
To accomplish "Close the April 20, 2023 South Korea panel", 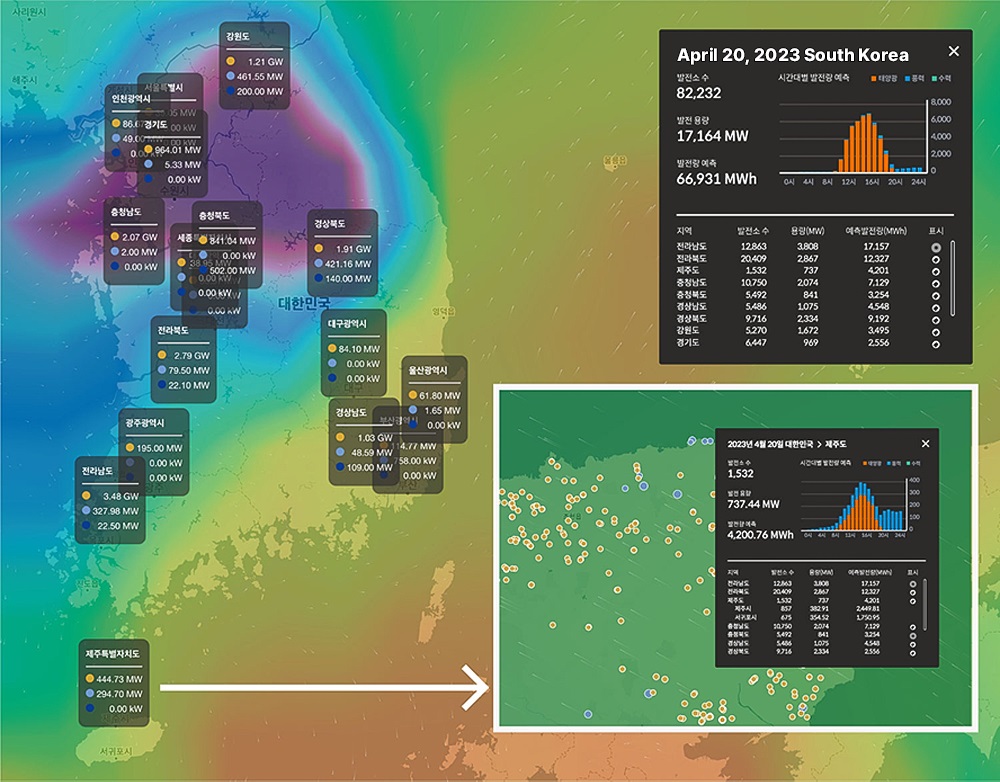I will coord(953,51).
